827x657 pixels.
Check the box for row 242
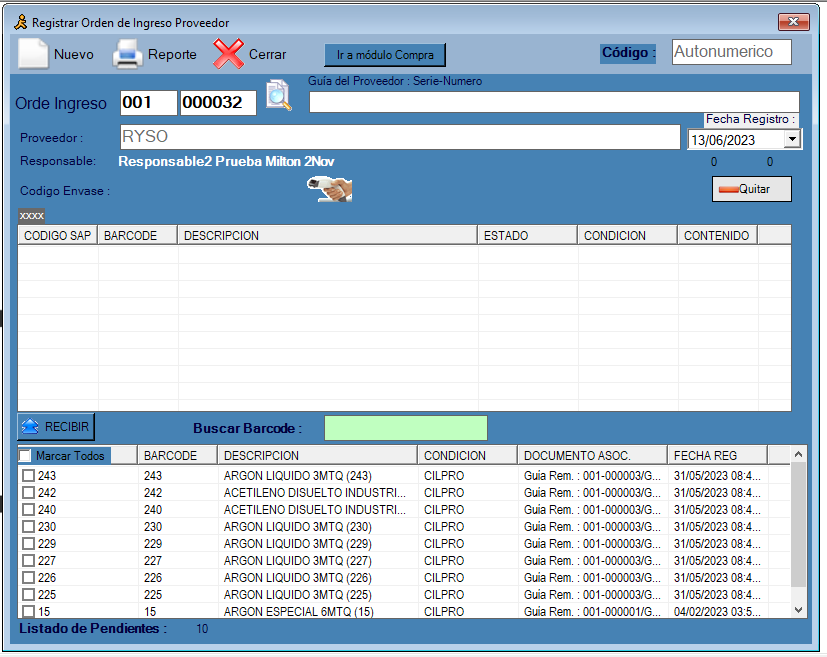click(x=28, y=492)
